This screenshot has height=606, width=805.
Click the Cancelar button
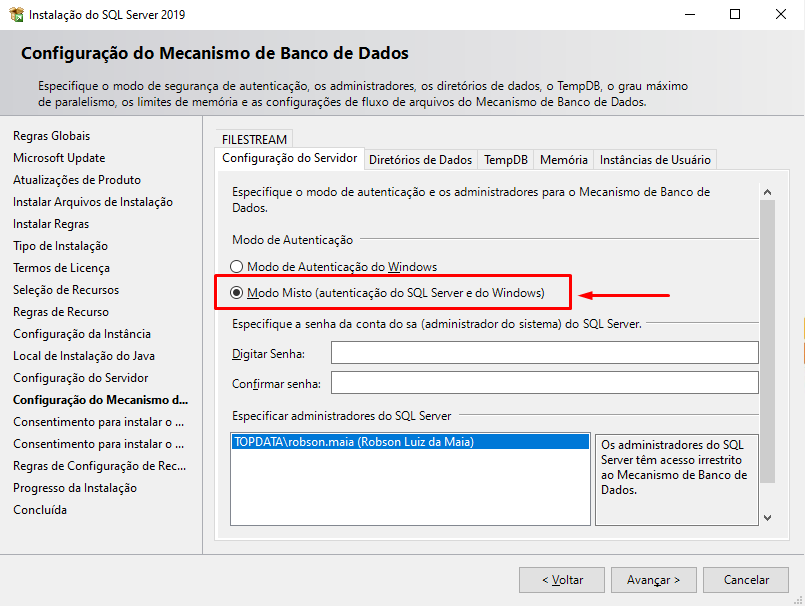[746, 580]
